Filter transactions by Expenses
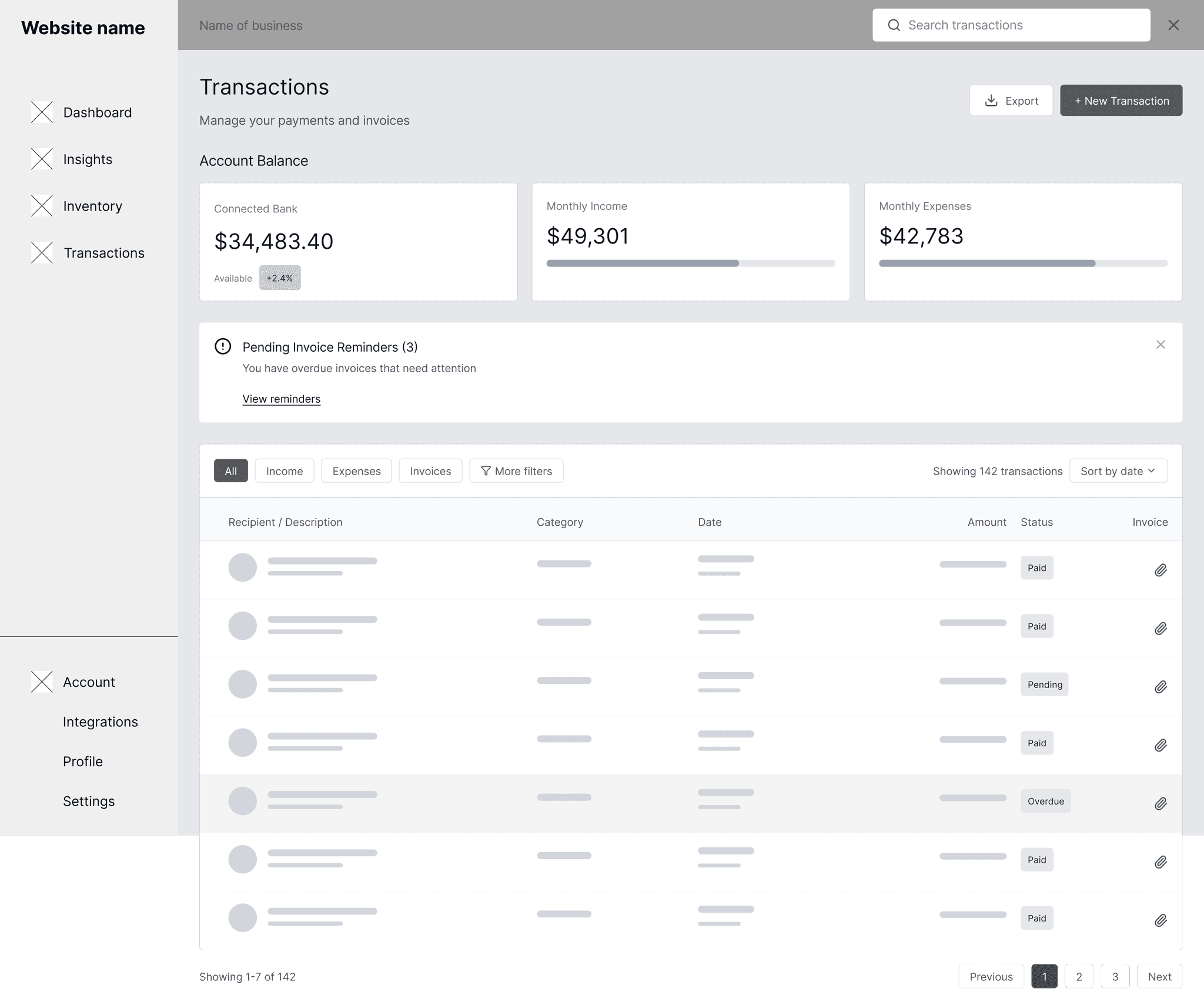1204x1005 pixels. click(x=356, y=471)
